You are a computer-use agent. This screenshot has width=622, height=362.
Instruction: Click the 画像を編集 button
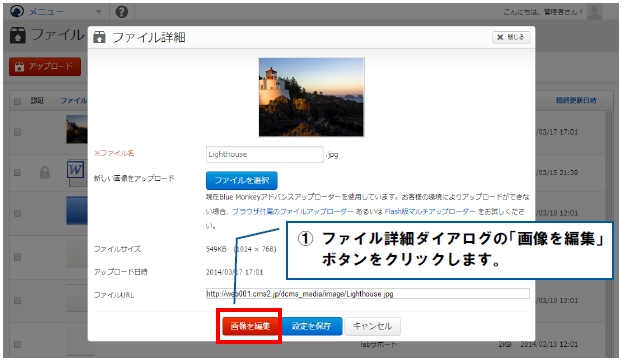click(250, 326)
